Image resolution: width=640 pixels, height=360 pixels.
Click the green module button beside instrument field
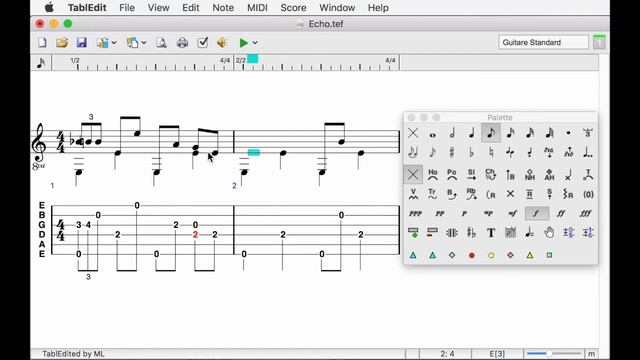coord(599,42)
